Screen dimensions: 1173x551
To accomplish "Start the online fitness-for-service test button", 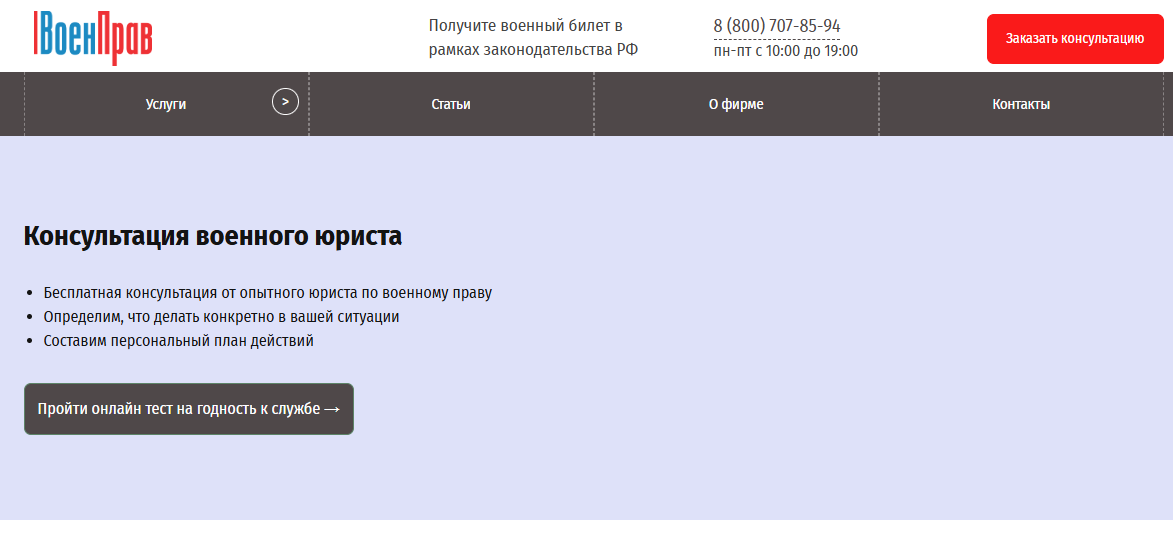I will pyautogui.click(x=189, y=409).
